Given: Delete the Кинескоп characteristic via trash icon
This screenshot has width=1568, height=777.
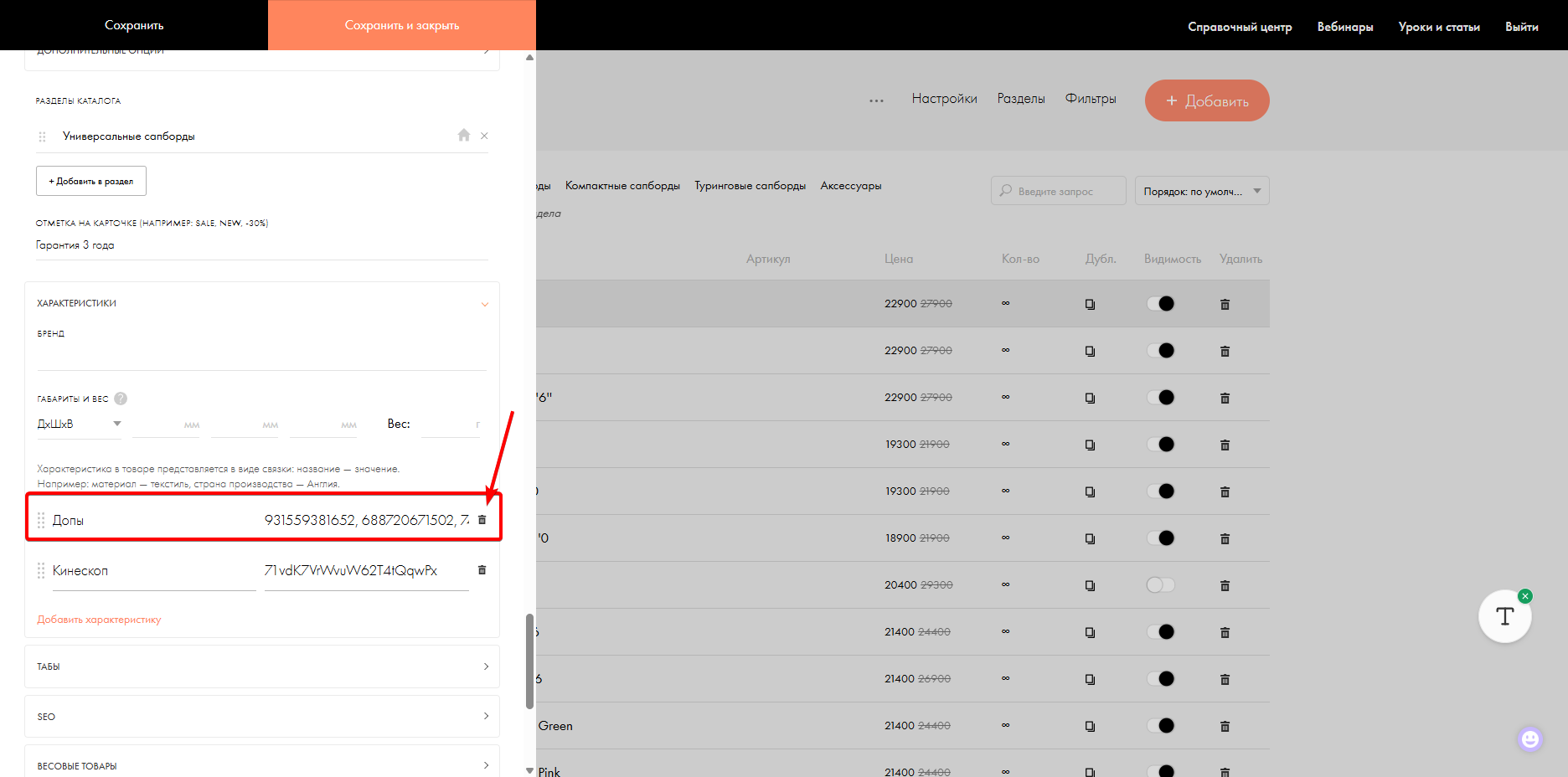Looking at the screenshot, I should 482,570.
